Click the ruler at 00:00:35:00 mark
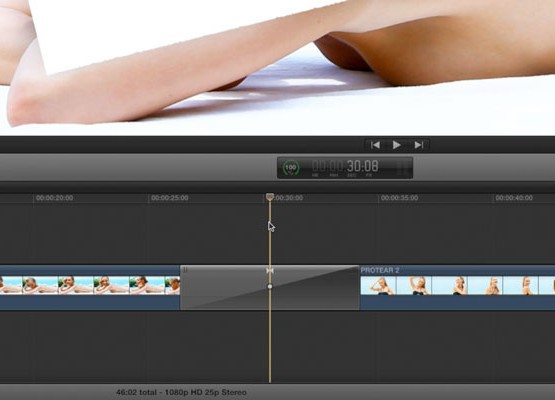The height and width of the screenshot is (400, 555). [x=399, y=198]
